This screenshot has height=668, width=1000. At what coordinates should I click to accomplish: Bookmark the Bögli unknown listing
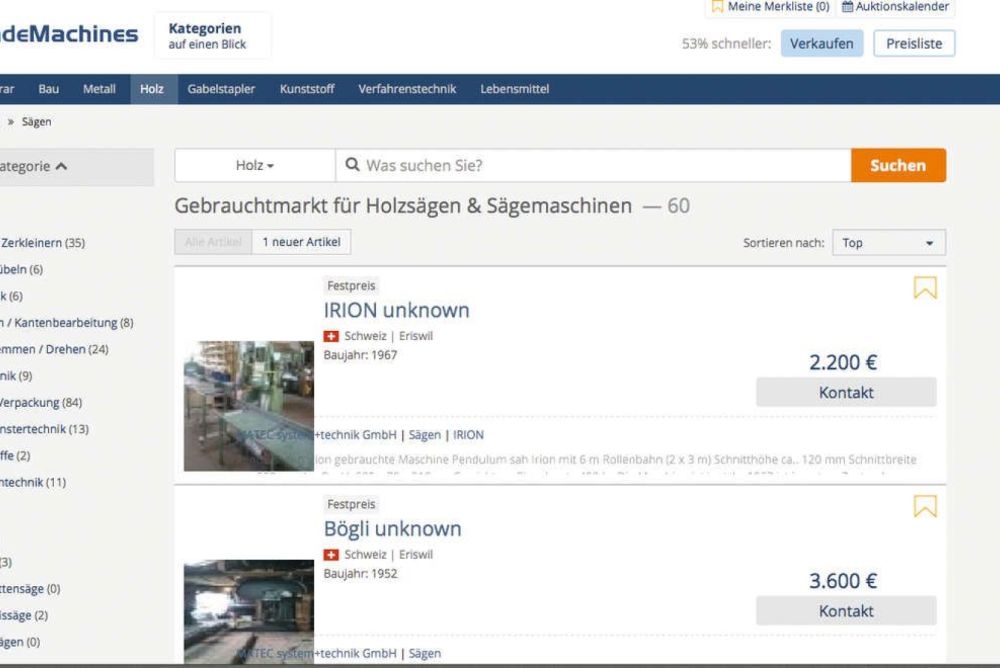[x=925, y=507]
